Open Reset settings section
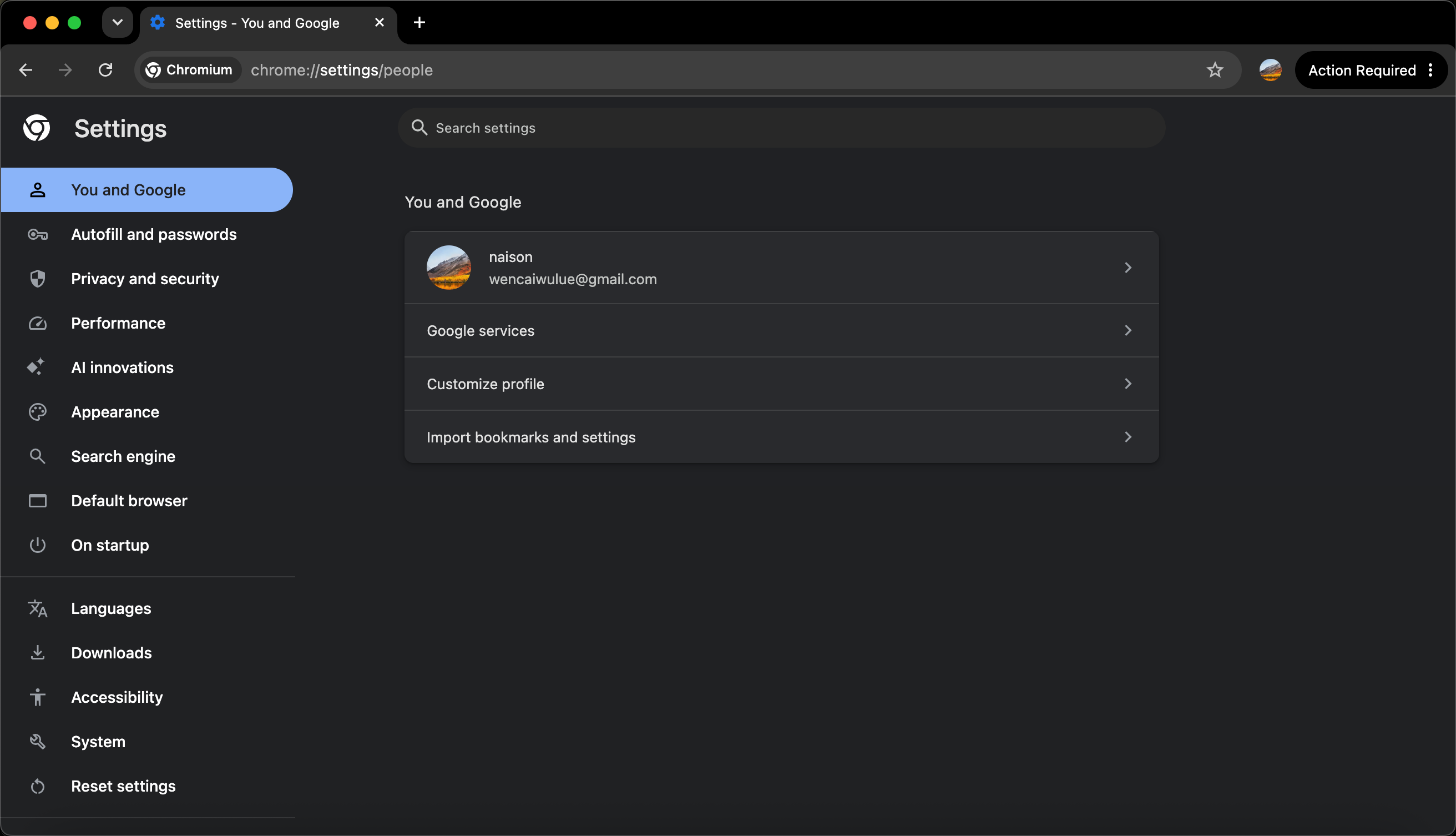The image size is (1456, 836). [x=147, y=786]
